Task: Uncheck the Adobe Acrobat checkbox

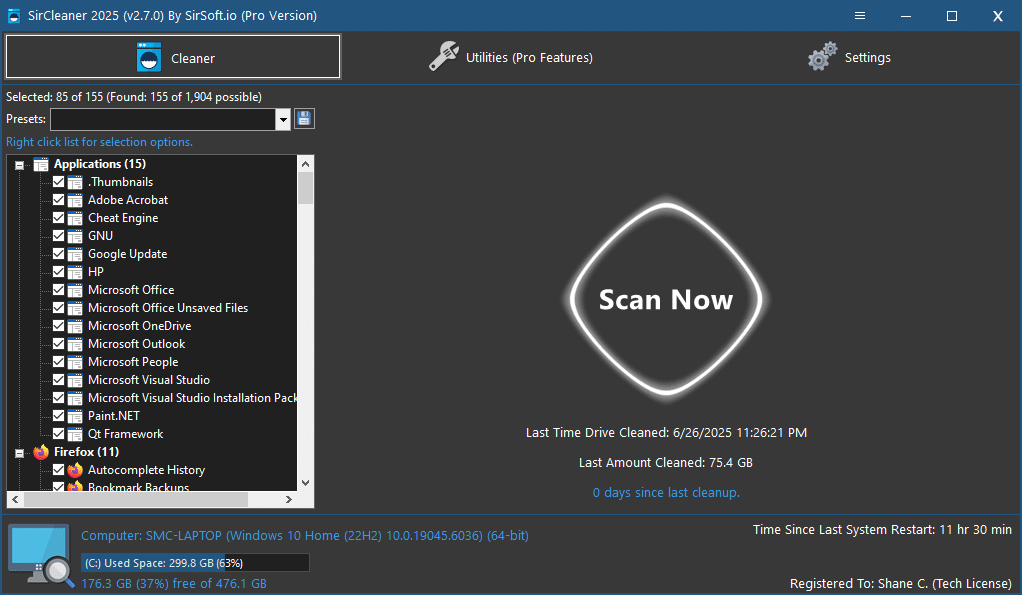Action: click(x=59, y=199)
